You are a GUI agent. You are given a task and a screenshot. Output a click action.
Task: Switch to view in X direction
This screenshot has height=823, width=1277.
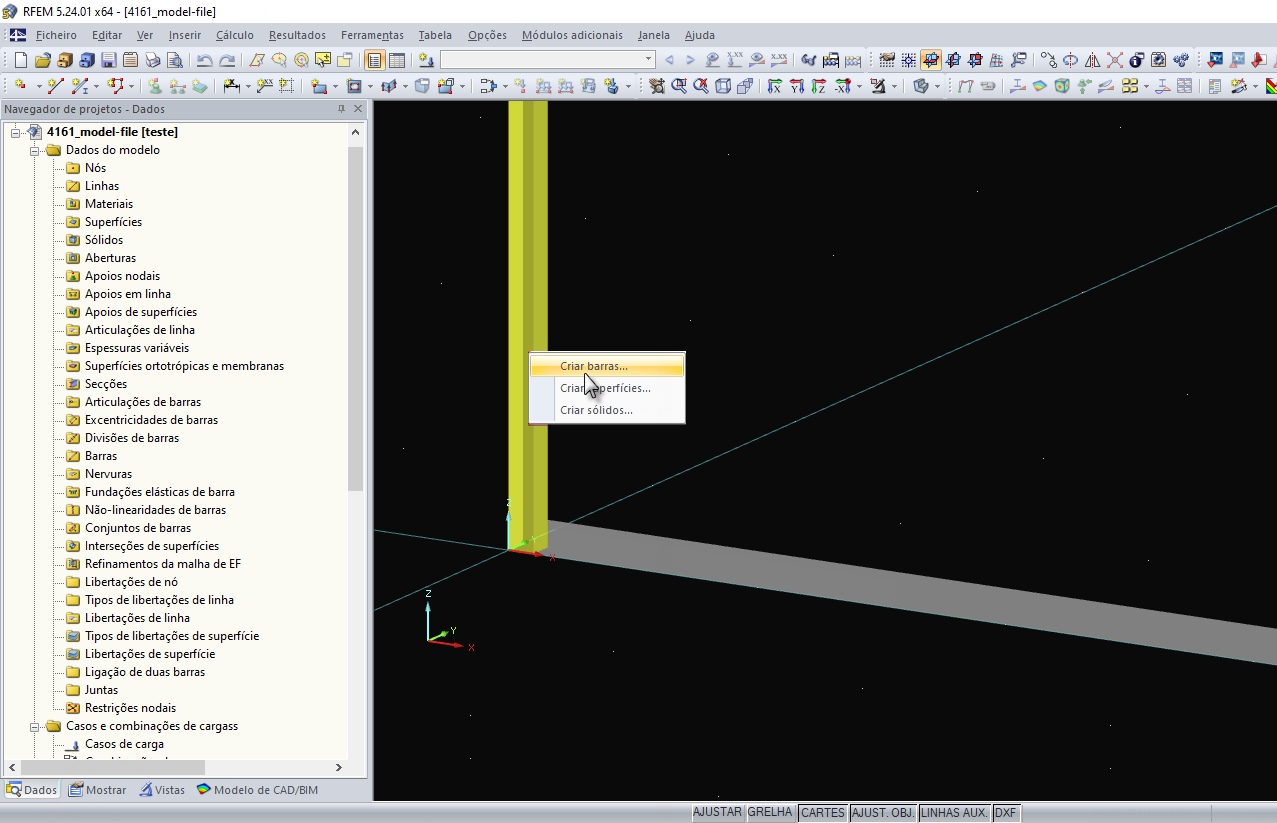[774, 86]
